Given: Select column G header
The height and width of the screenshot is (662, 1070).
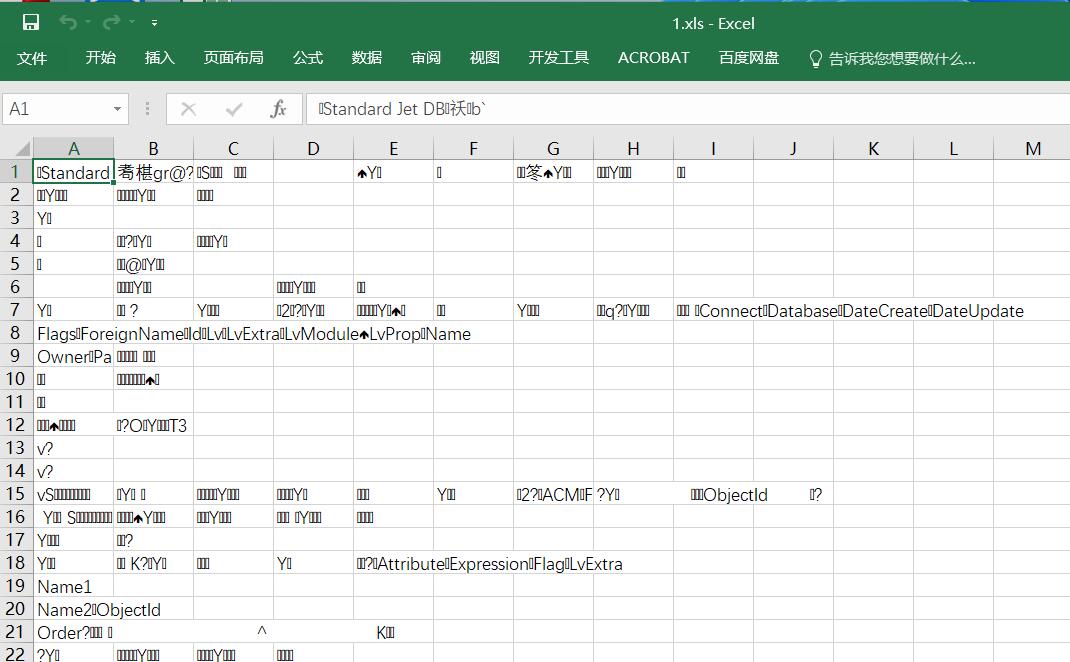Looking at the screenshot, I should pos(553,149).
